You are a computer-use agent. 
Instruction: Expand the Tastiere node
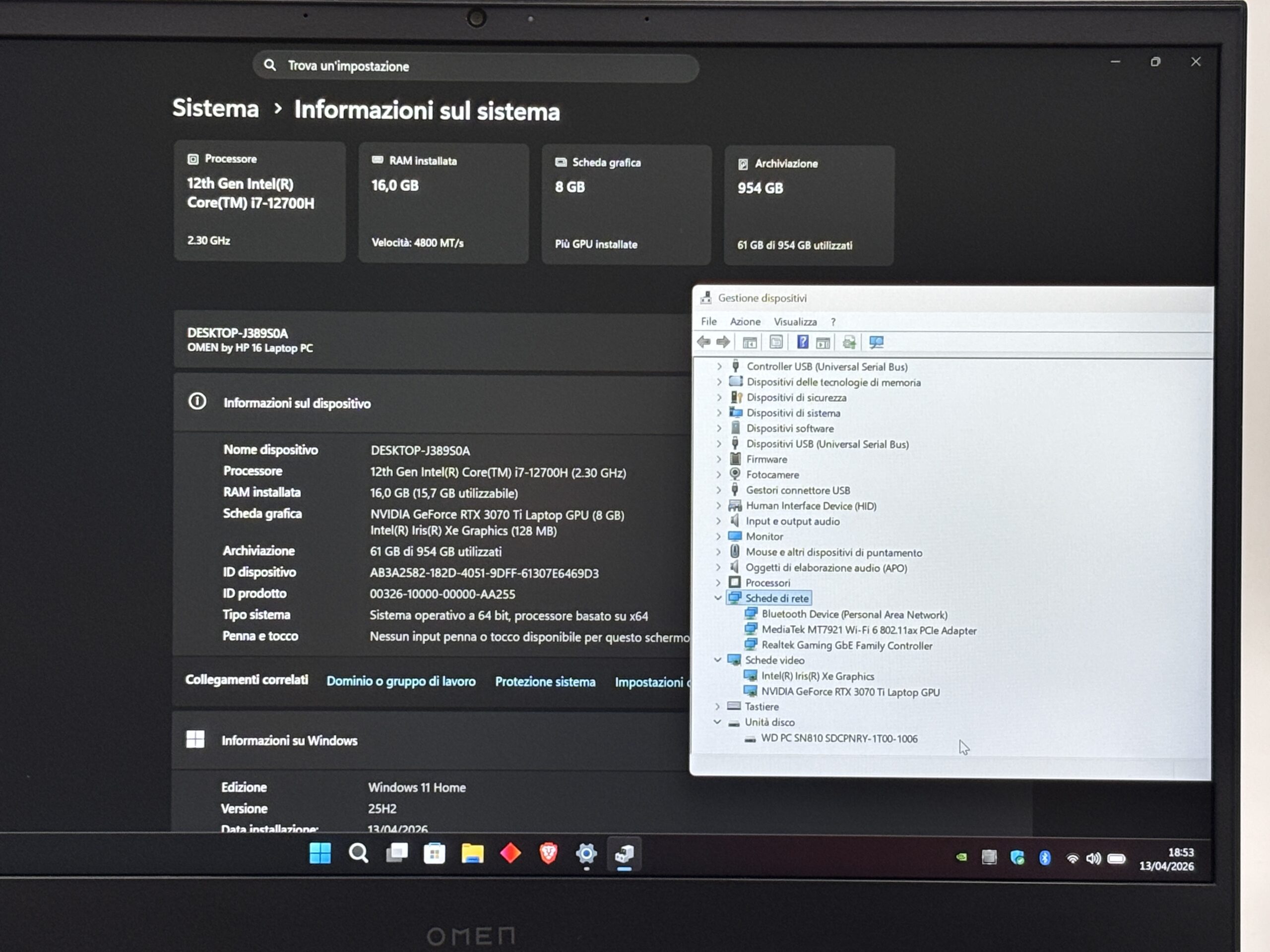click(718, 707)
